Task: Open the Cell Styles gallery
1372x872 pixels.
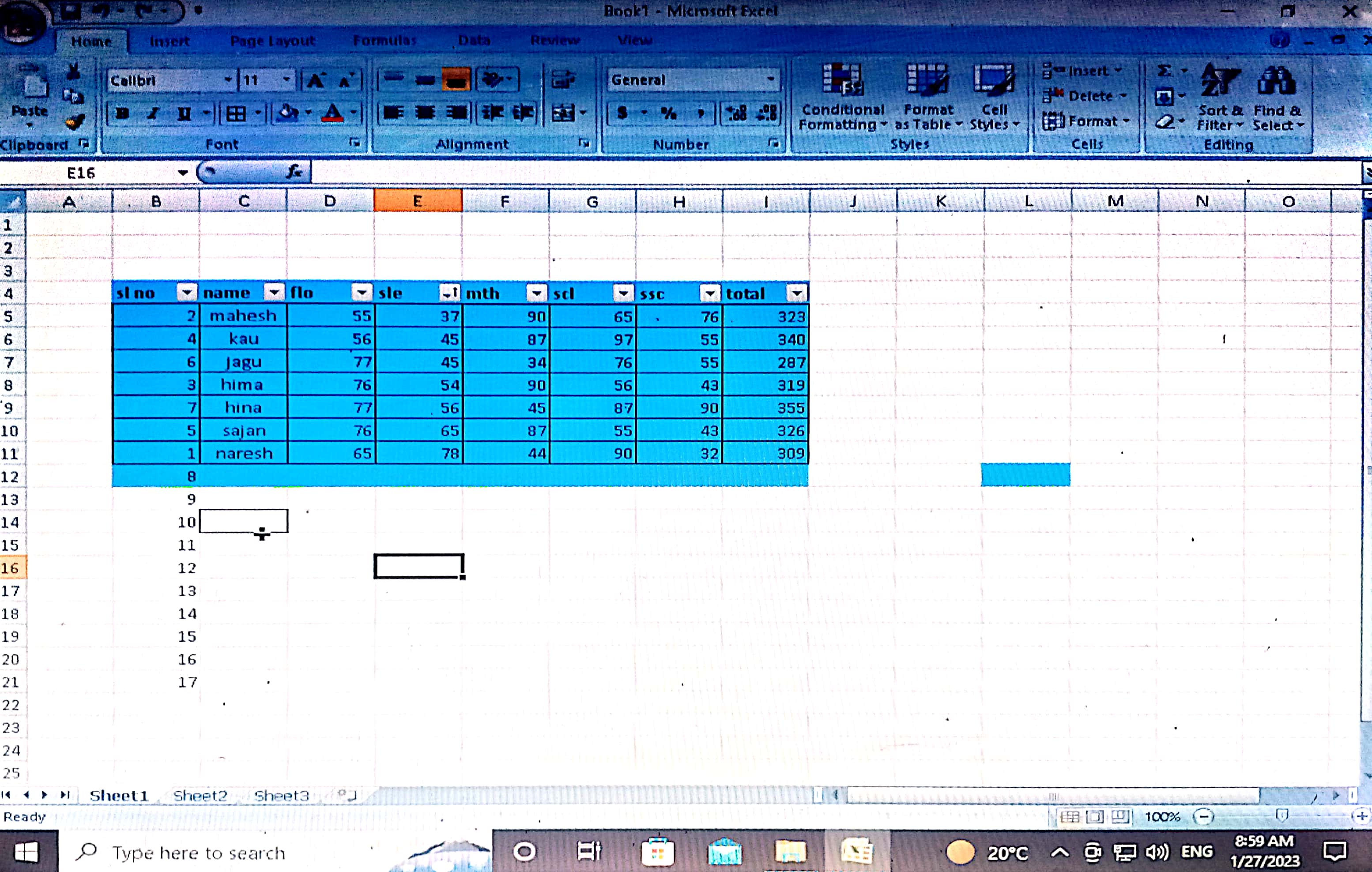Action: point(994,80)
